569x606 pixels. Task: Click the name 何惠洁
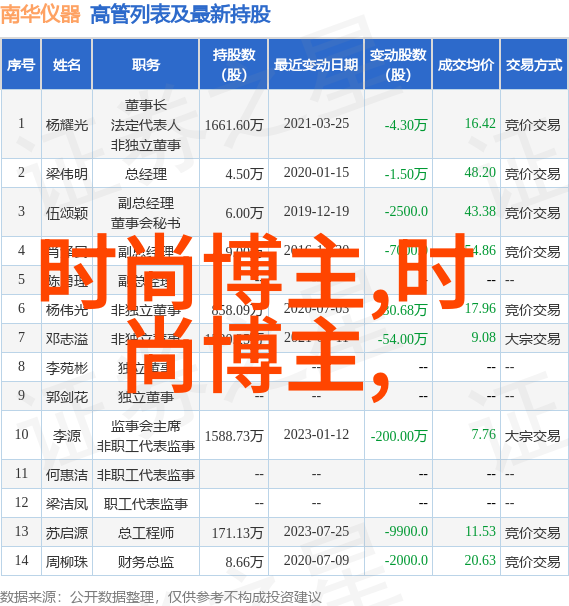(x=67, y=475)
